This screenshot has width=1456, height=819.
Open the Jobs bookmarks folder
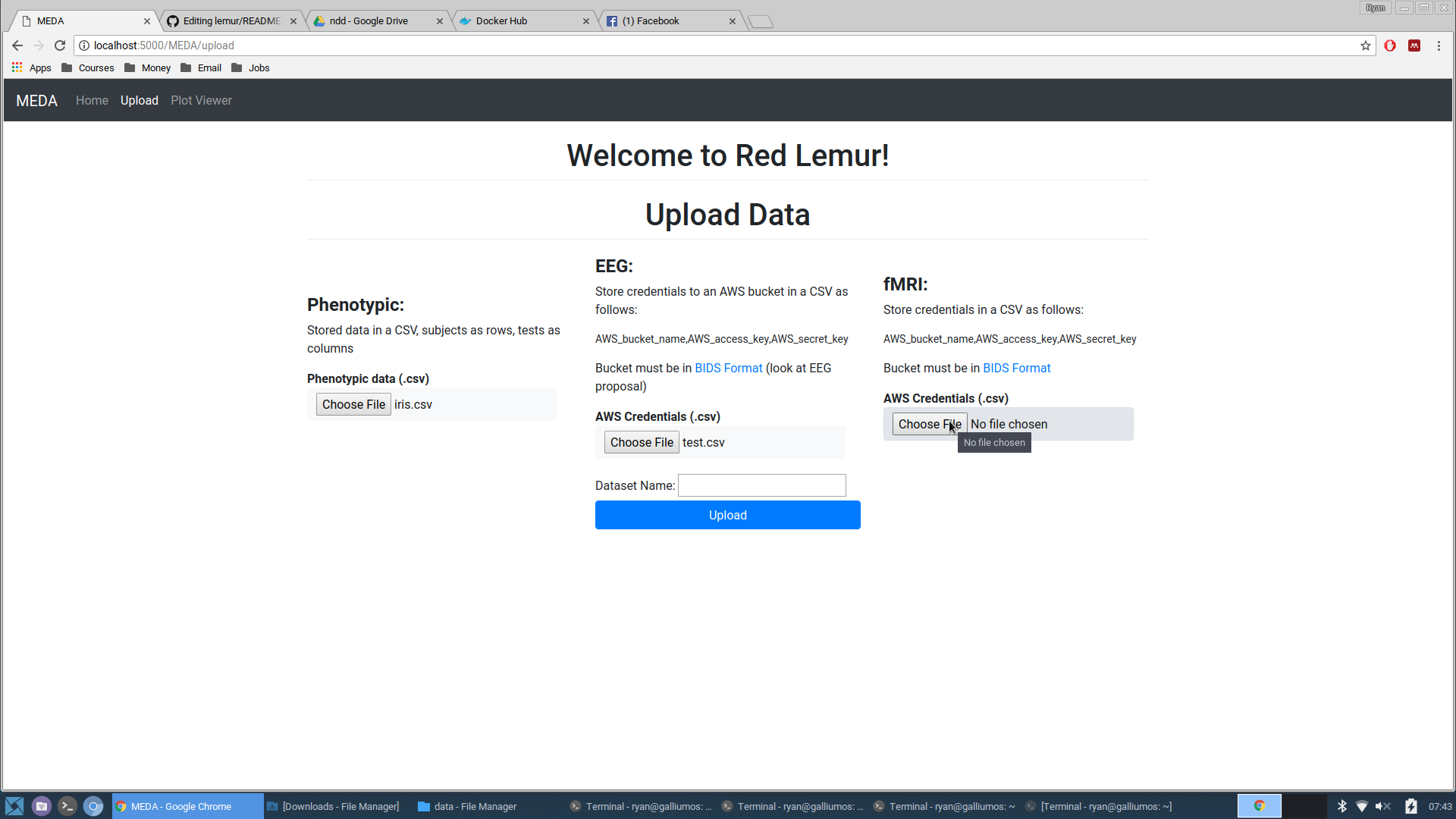pos(250,67)
